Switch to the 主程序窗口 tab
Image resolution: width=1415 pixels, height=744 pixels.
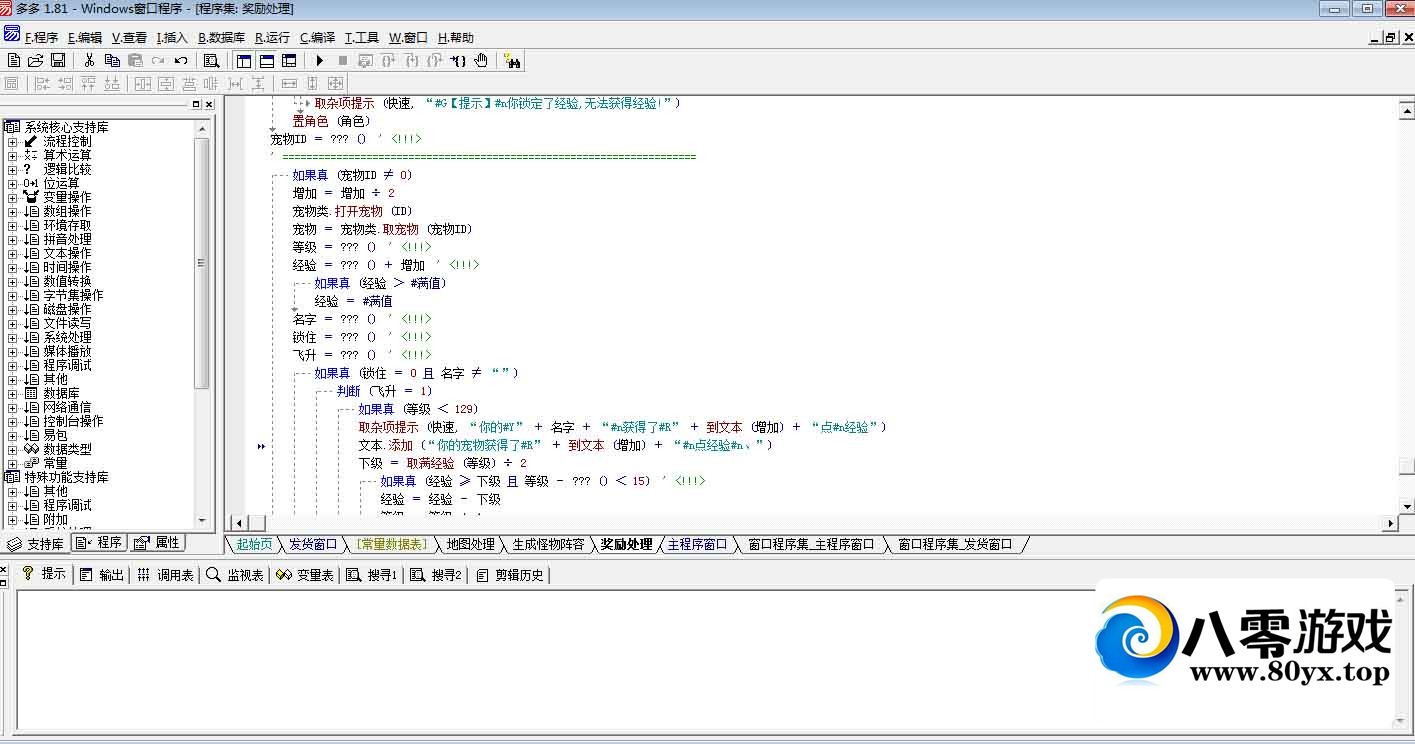[698, 544]
